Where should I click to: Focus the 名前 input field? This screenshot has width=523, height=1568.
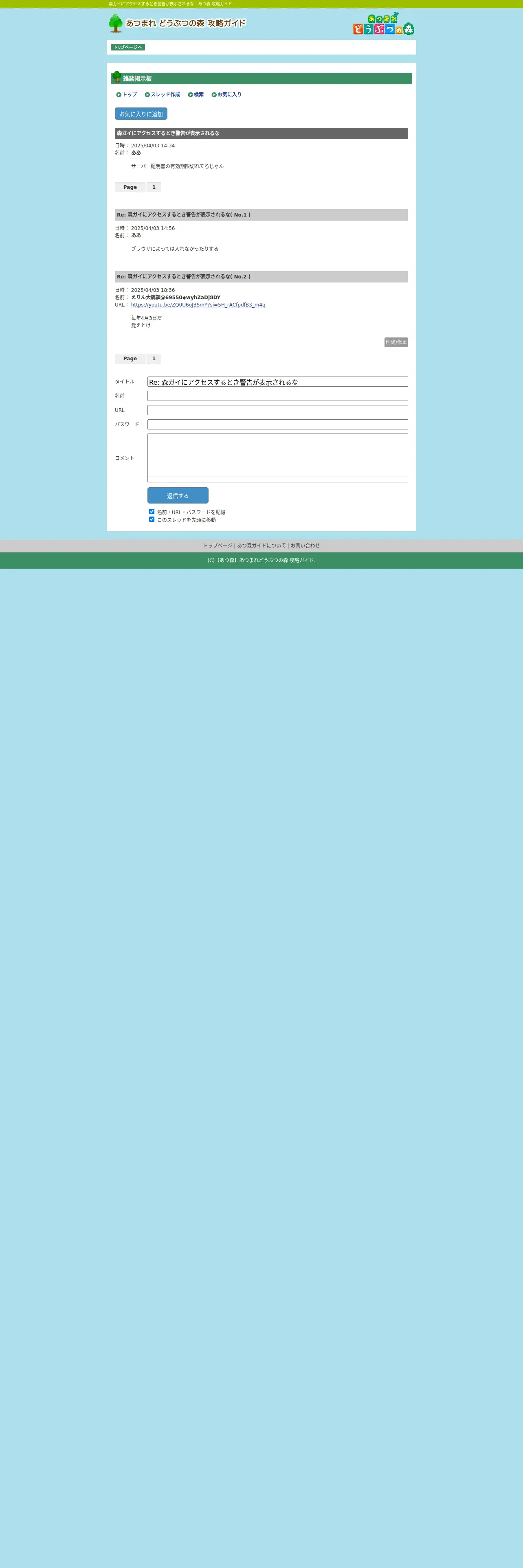click(278, 396)
